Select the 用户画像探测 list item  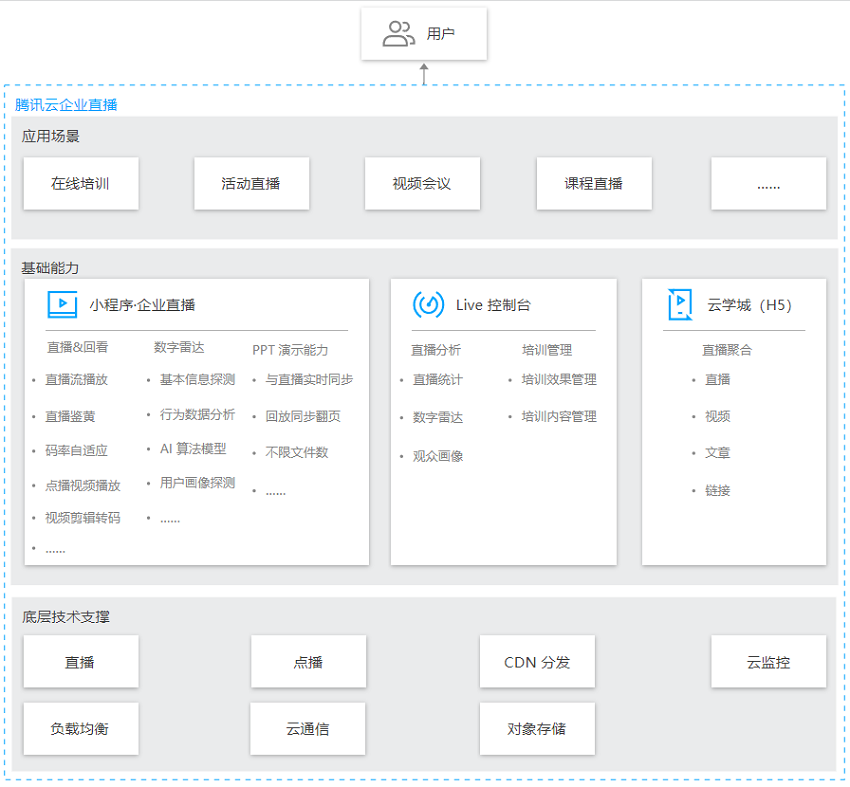click(197, 482)
